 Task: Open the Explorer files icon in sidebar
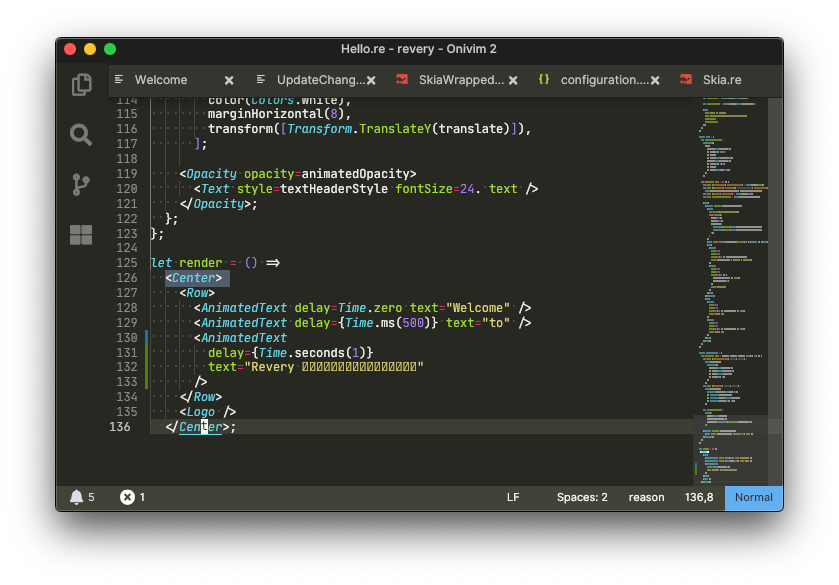click(x=81, y=85)
